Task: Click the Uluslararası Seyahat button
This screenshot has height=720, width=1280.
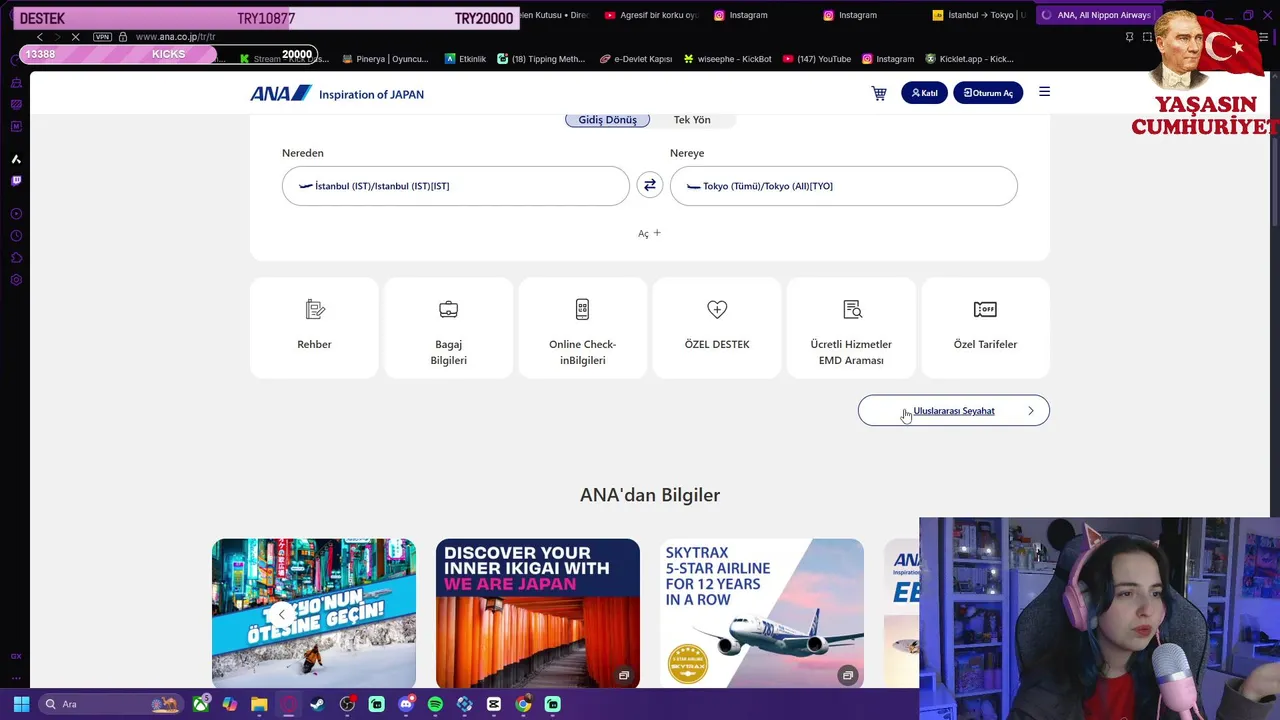Action: [x=954, y=410]
